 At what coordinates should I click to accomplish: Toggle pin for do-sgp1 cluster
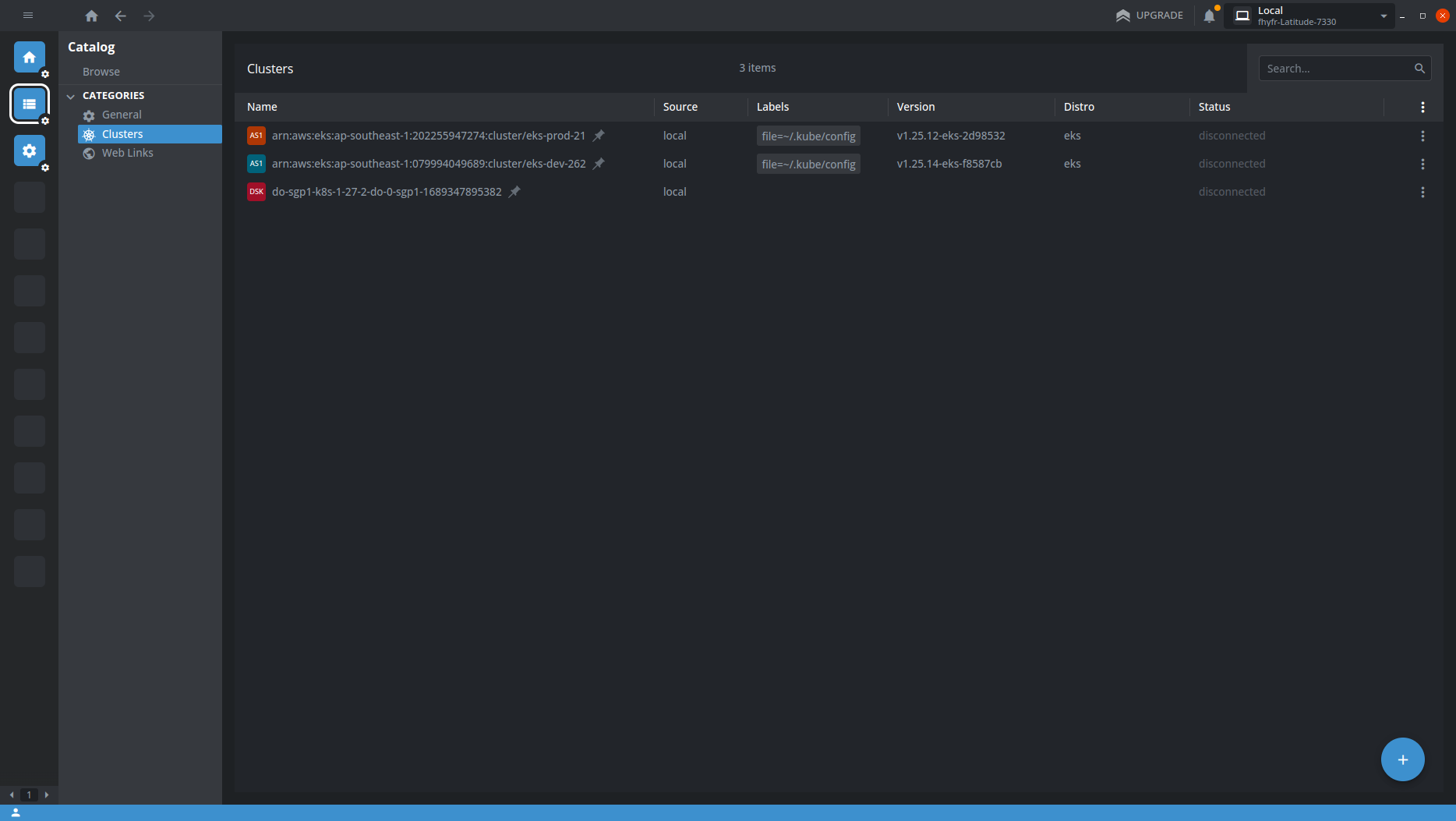pos(514,192)
